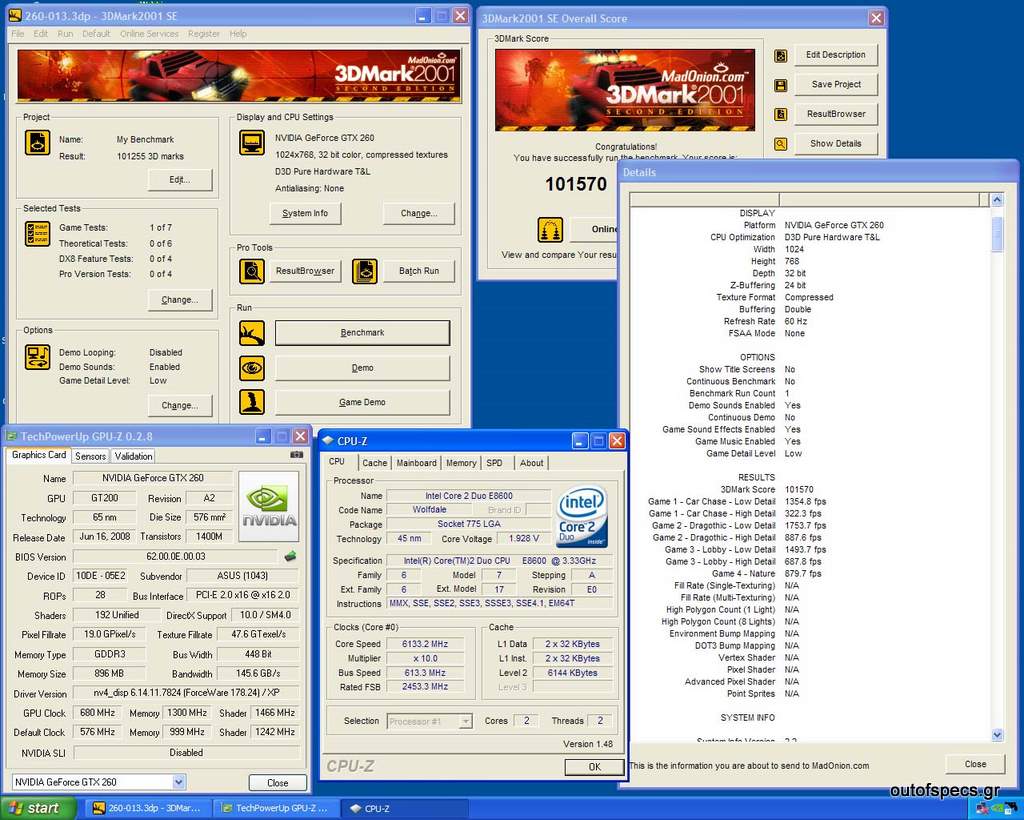Click the Details list scroll up arrow

[997, 200]
